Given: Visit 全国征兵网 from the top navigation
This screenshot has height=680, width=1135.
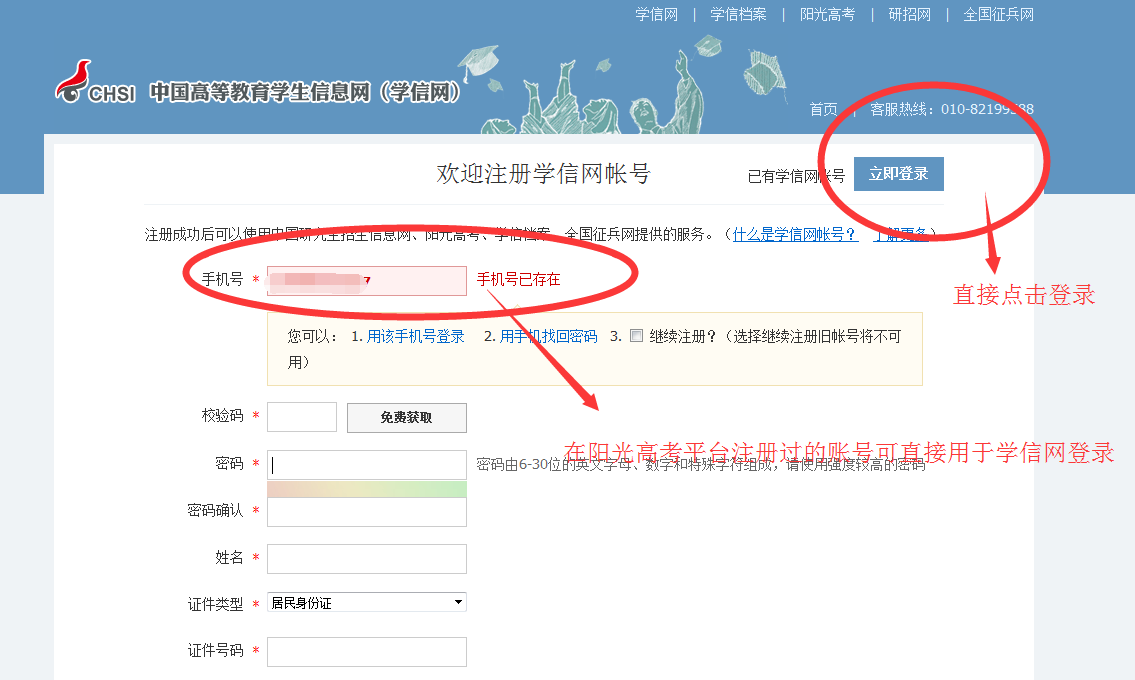Looking at the screenshot, I should (998, 14).
